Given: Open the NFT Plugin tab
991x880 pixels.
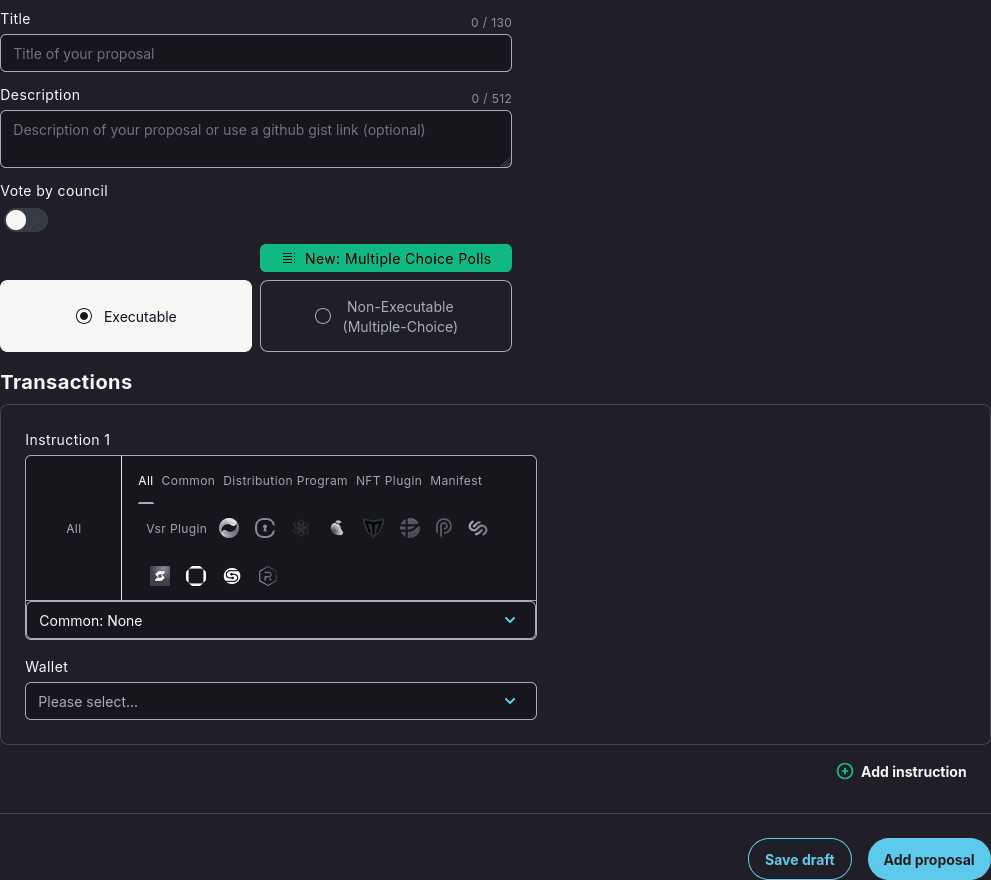Looking at the screenshot, I should (x=389, y=481).
